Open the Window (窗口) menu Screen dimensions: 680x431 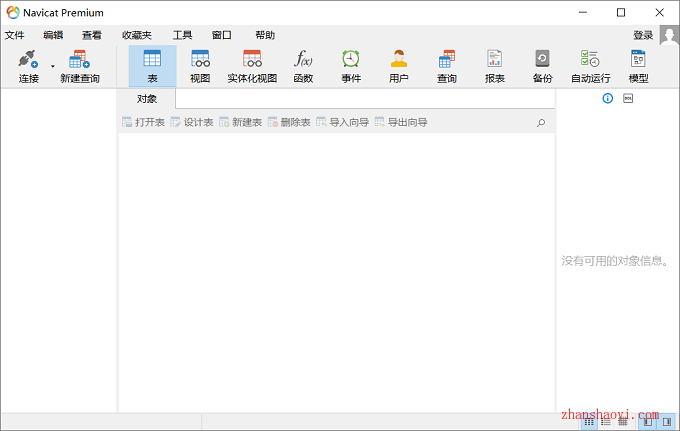tap(222, 35)
